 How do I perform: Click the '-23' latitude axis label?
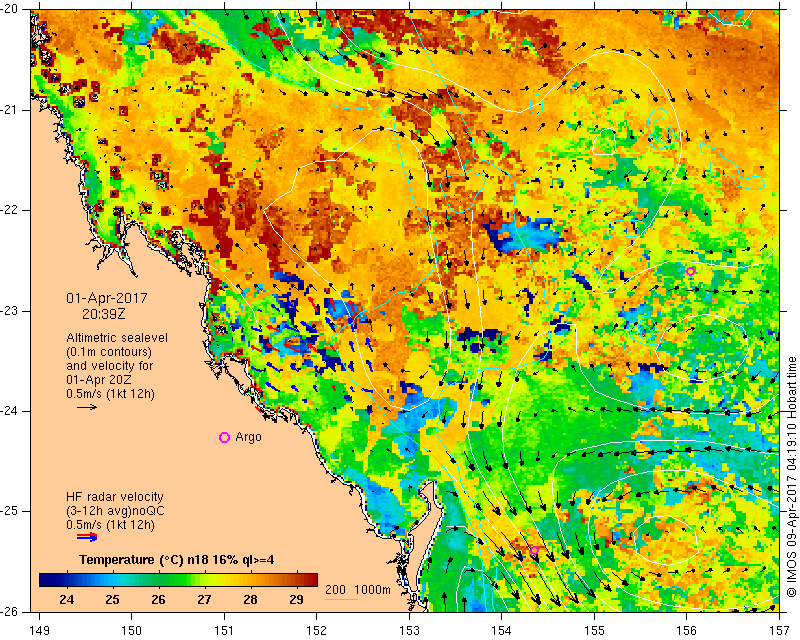pyautogui.click(x=10, y=311)
